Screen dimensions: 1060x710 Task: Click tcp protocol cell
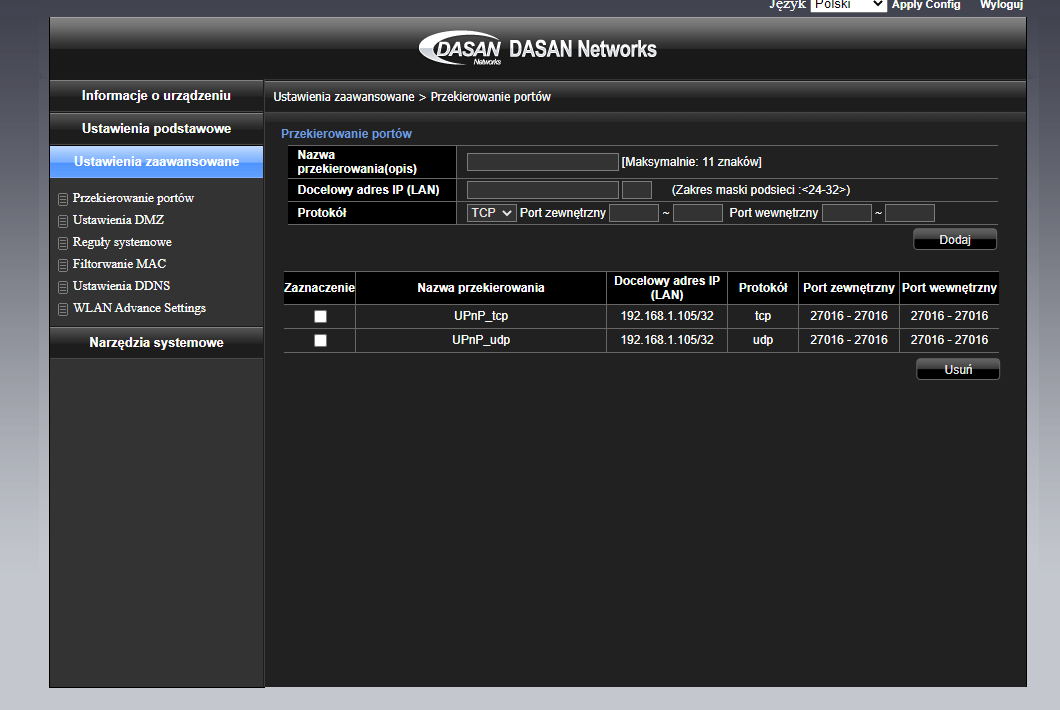click(x=763, y=316)
